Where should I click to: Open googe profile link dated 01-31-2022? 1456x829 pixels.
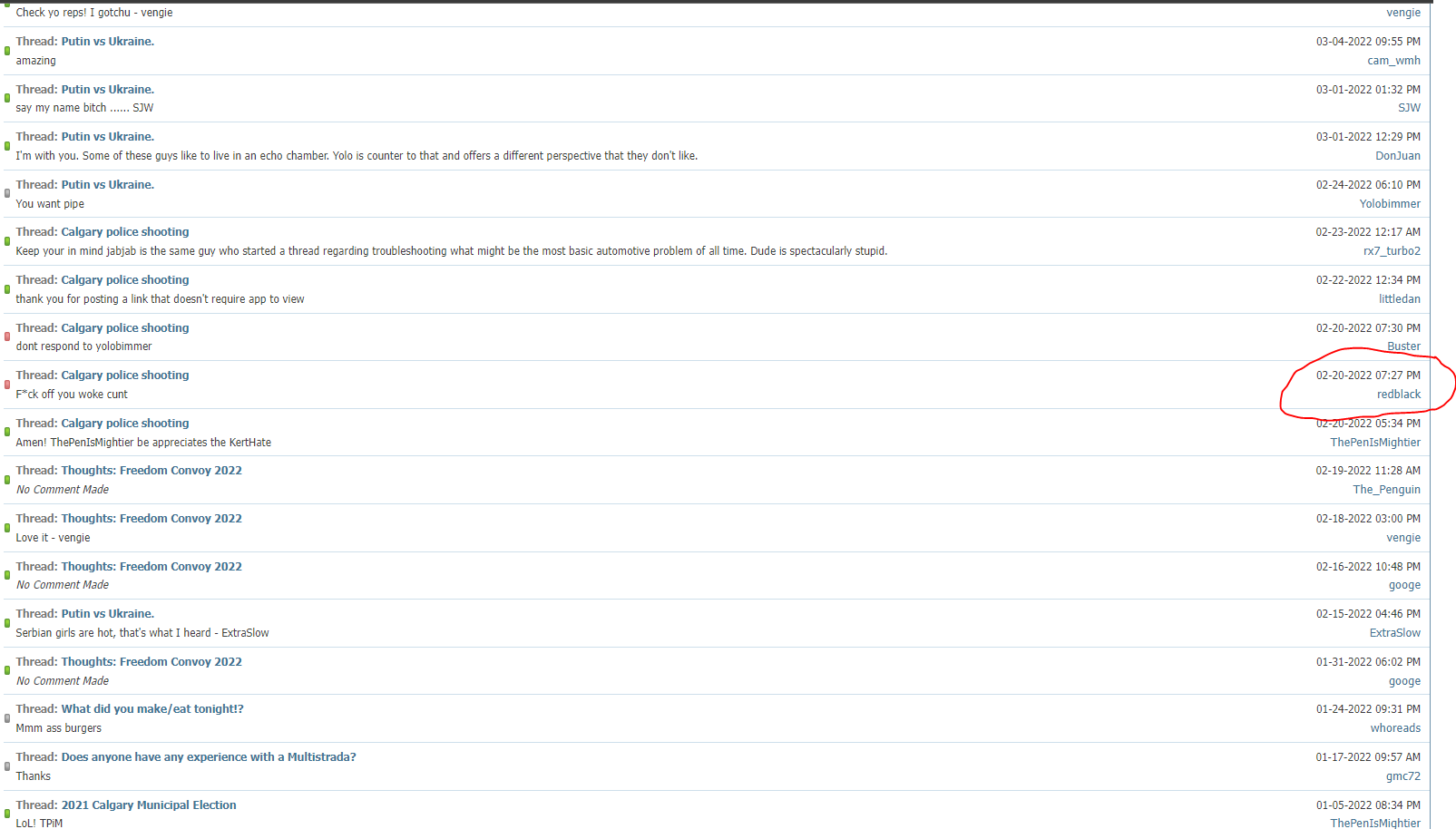[x=1405, y=681]
